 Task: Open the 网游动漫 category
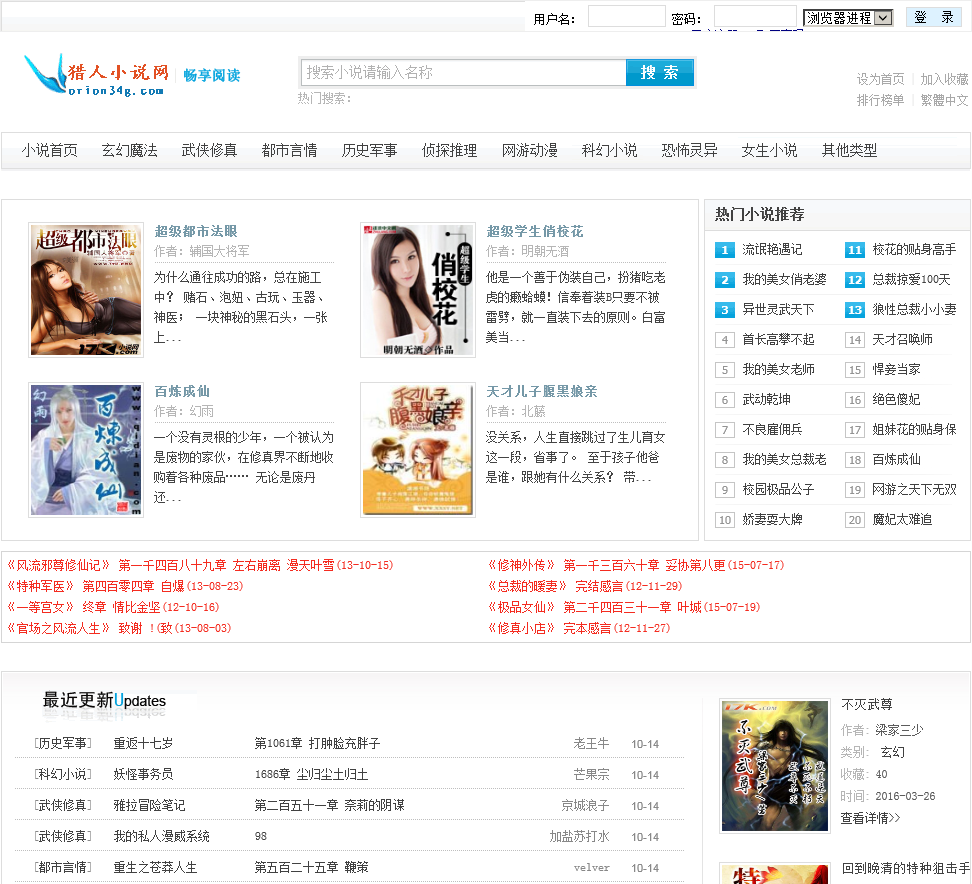529,150
